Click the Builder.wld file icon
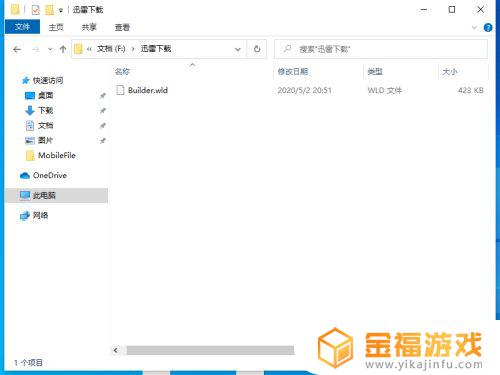 120,90
